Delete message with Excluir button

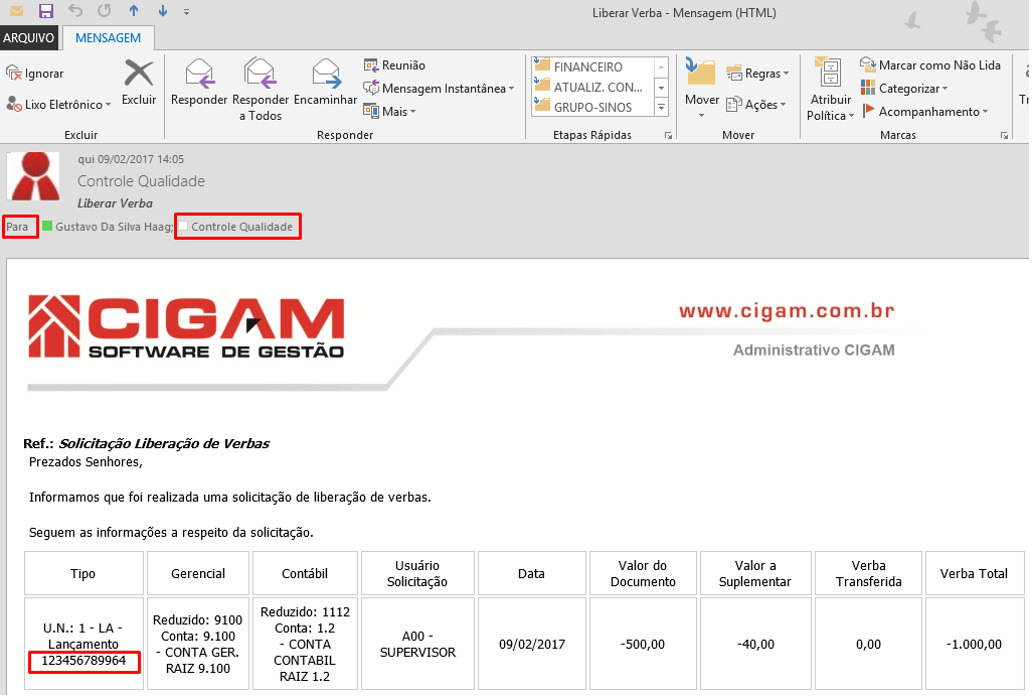click(x=138, y=82)
